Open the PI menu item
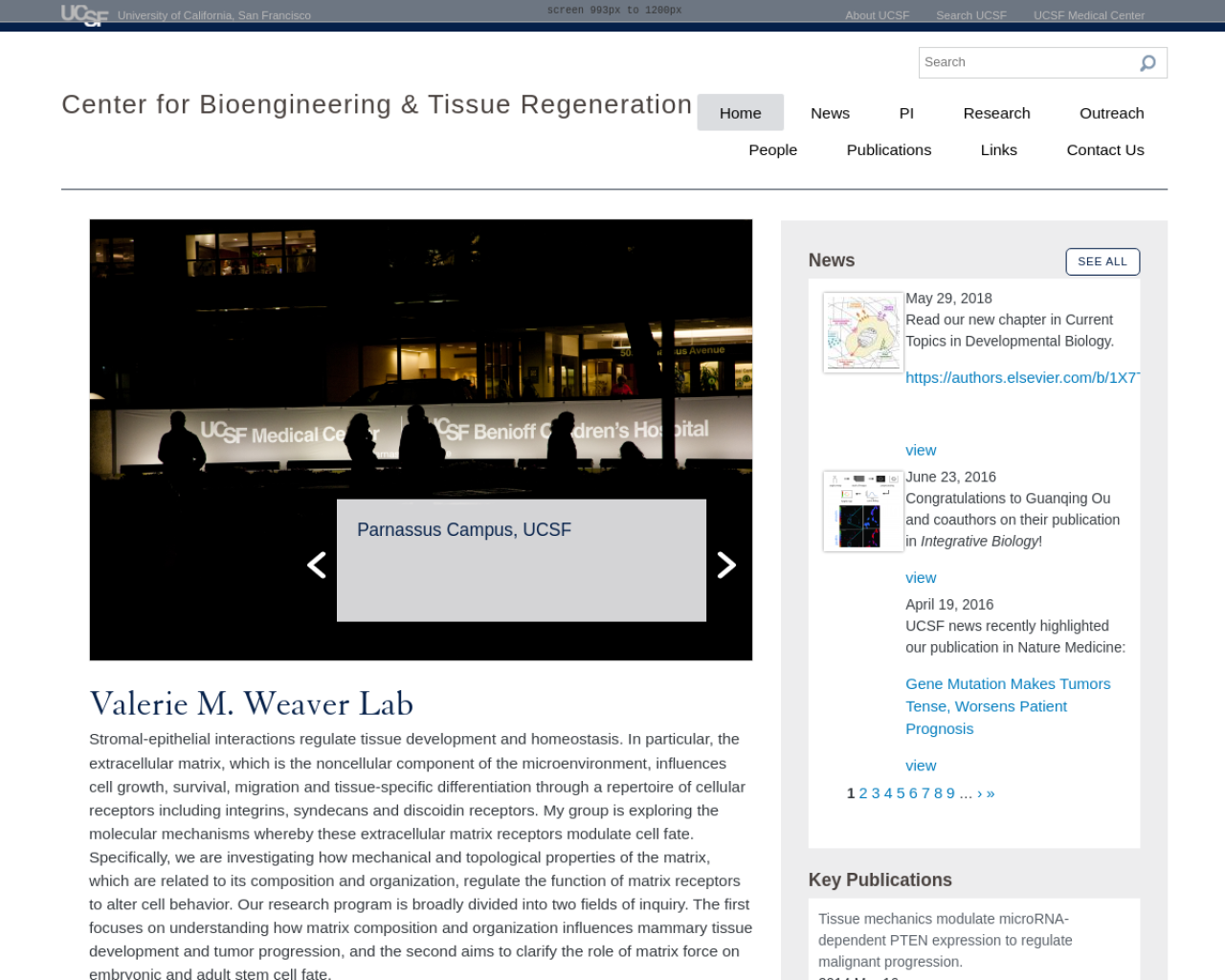Image resolution: width=1225 pixels, height=980 pixels. 906,113
